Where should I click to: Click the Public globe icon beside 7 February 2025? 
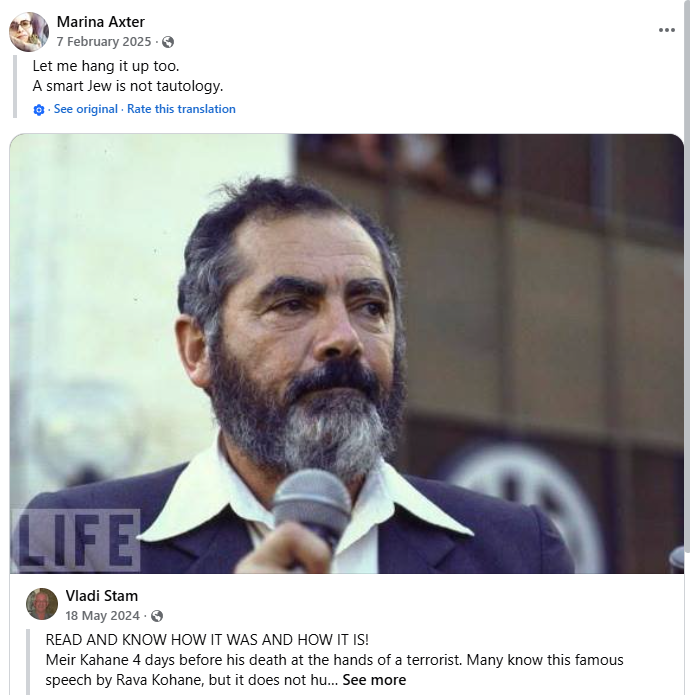click(168, 42)
